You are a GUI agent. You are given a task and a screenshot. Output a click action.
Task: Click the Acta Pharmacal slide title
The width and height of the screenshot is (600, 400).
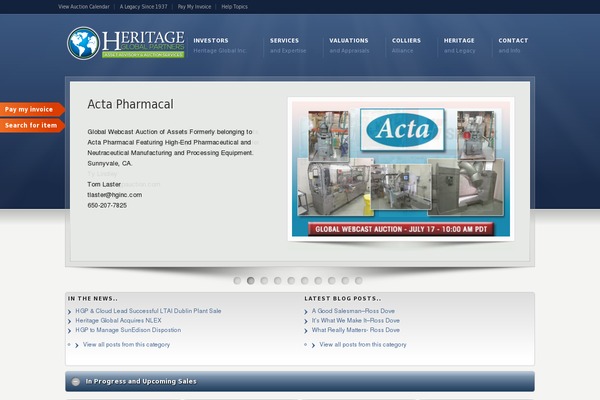pyautogui.click(x=130, y=104)
